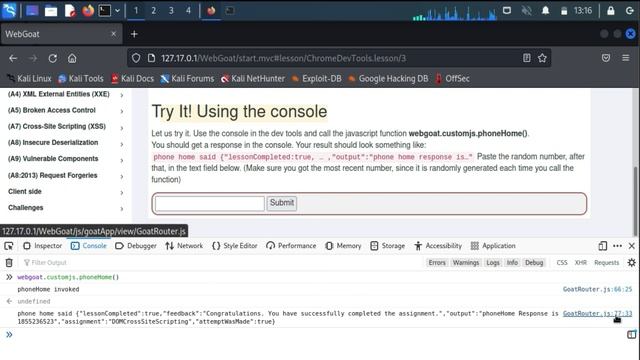Switch to the Memory tab
This screenshot has height=360, width=640.
[343, 246]
